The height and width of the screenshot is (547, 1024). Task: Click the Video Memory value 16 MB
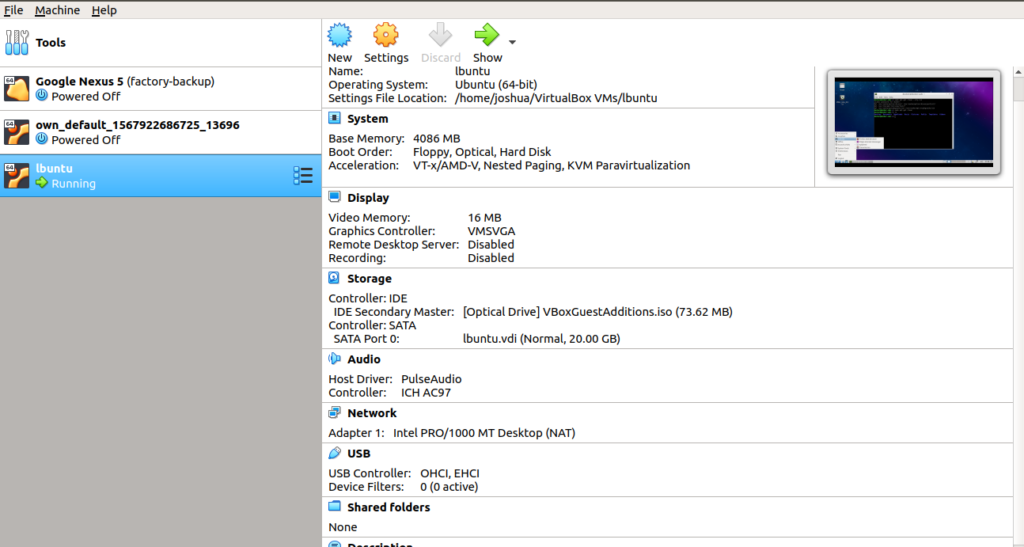coord(485,217)
